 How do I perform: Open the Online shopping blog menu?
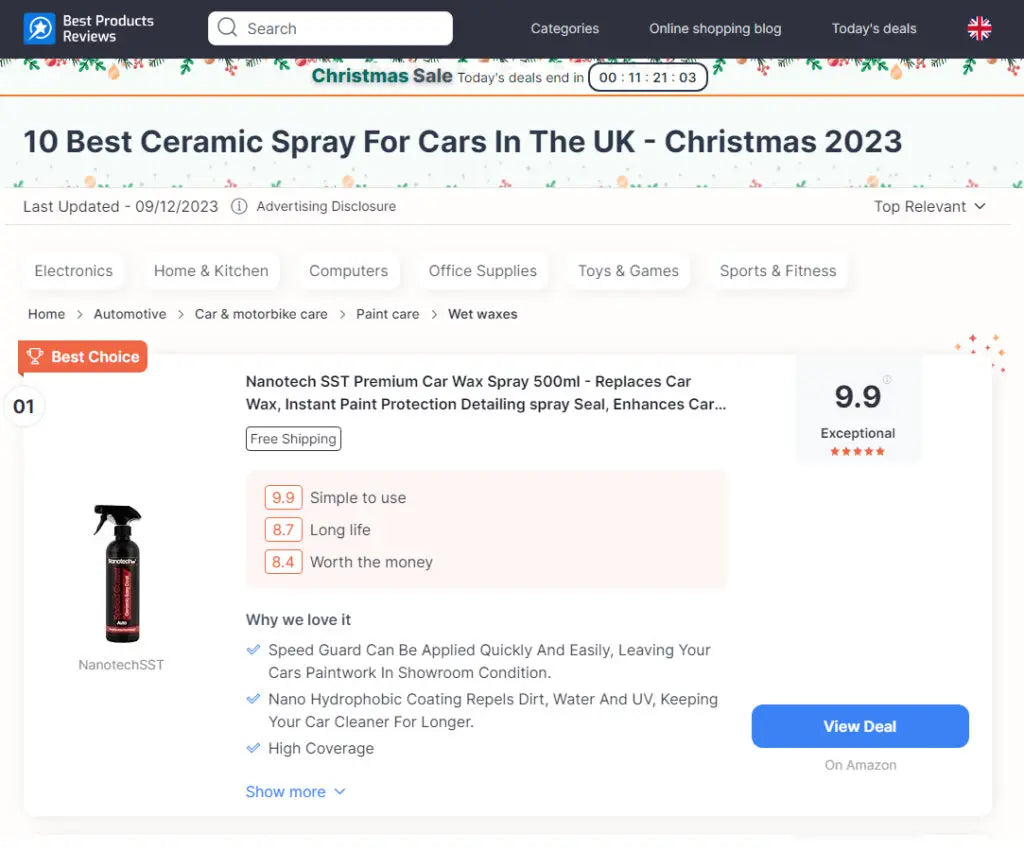coord(714,28)
